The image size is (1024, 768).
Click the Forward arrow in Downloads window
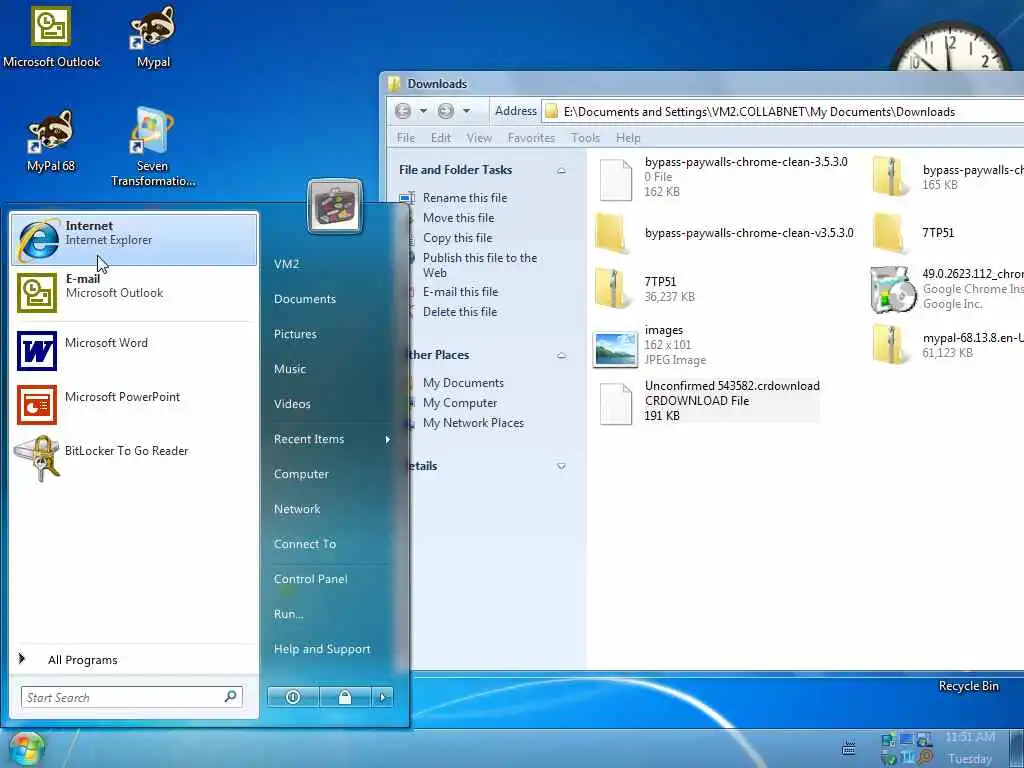tap(445, 111)
